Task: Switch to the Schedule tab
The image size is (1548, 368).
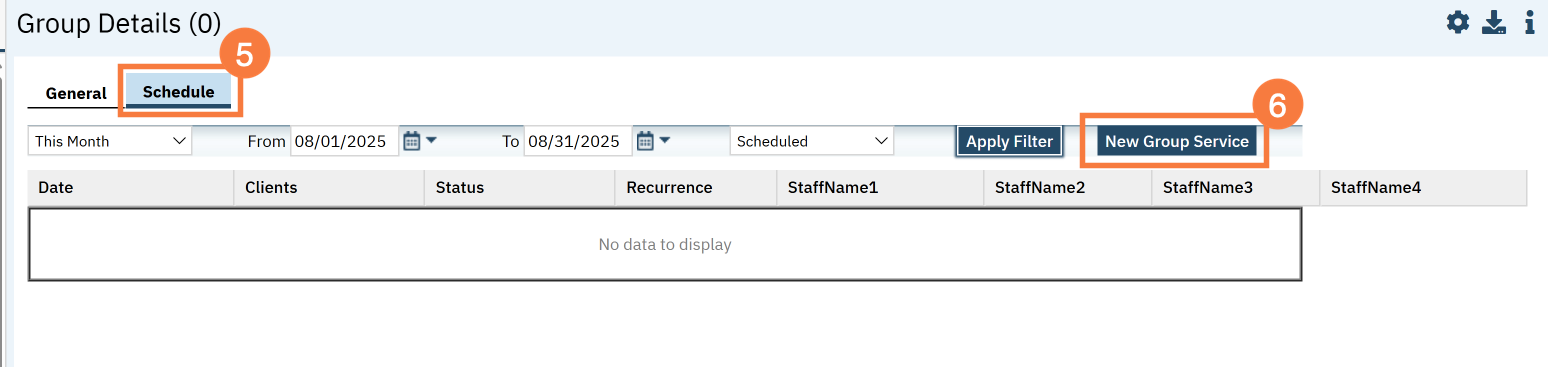Action: 178,92
